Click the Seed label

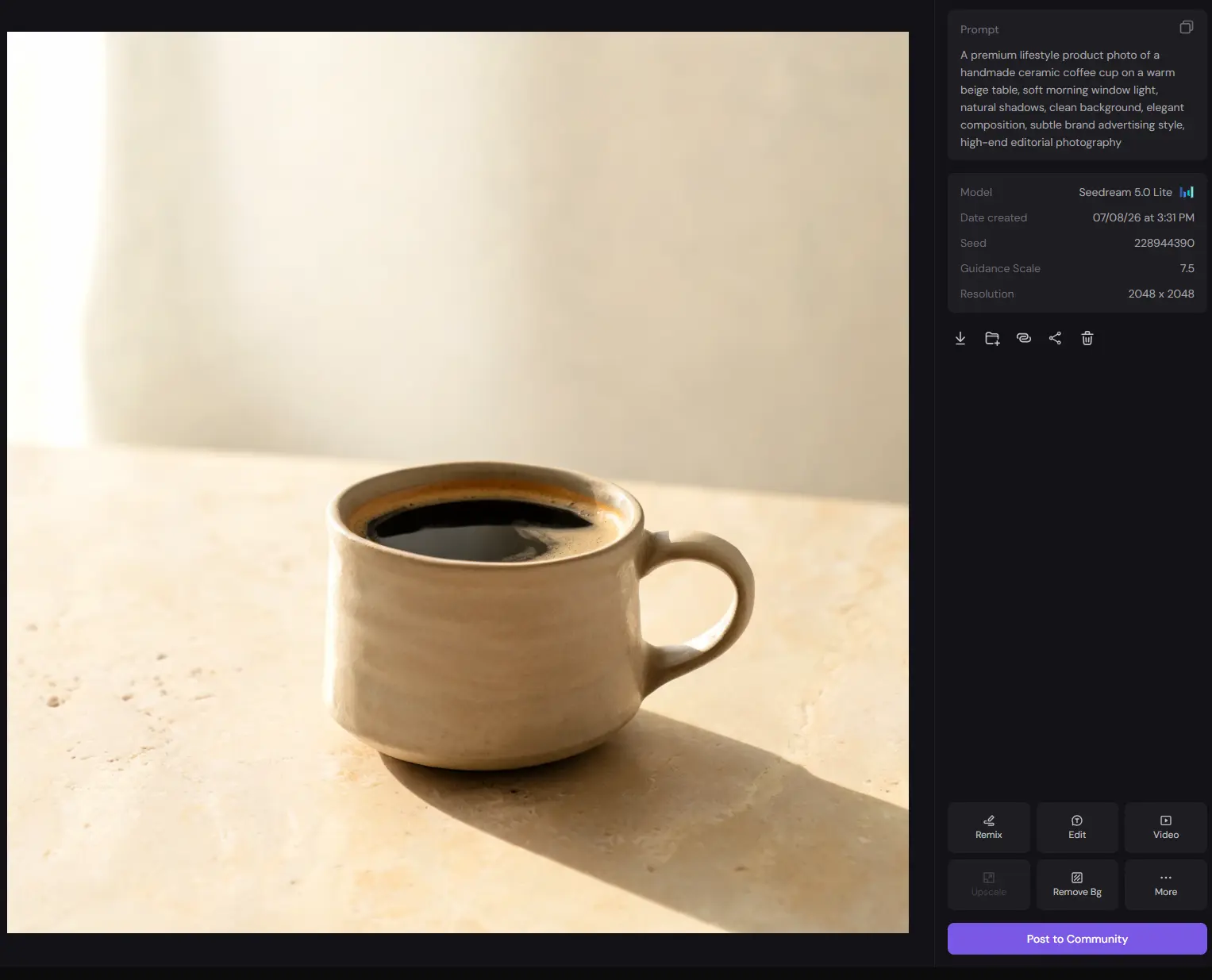pos(973,243)
